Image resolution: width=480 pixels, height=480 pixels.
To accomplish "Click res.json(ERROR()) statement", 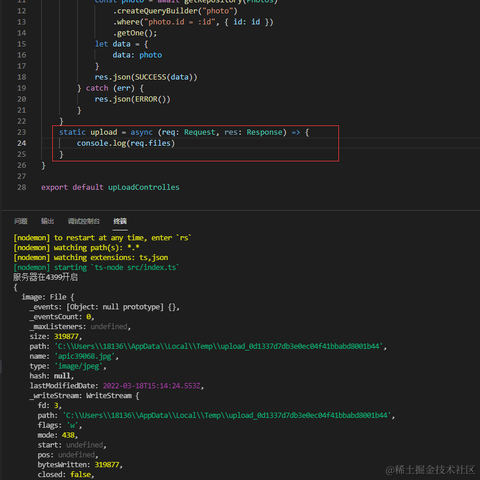I will coord(132,99).
